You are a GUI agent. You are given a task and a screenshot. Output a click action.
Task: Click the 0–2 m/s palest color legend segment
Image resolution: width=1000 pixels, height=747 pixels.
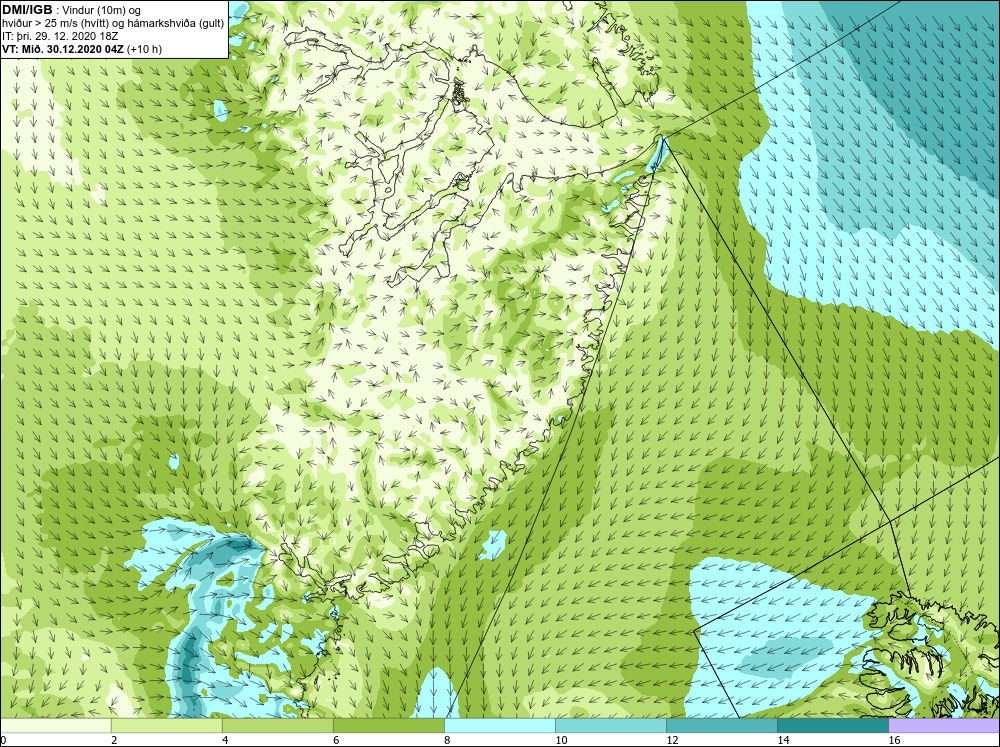pyautogui.click(x=55, y=725)
